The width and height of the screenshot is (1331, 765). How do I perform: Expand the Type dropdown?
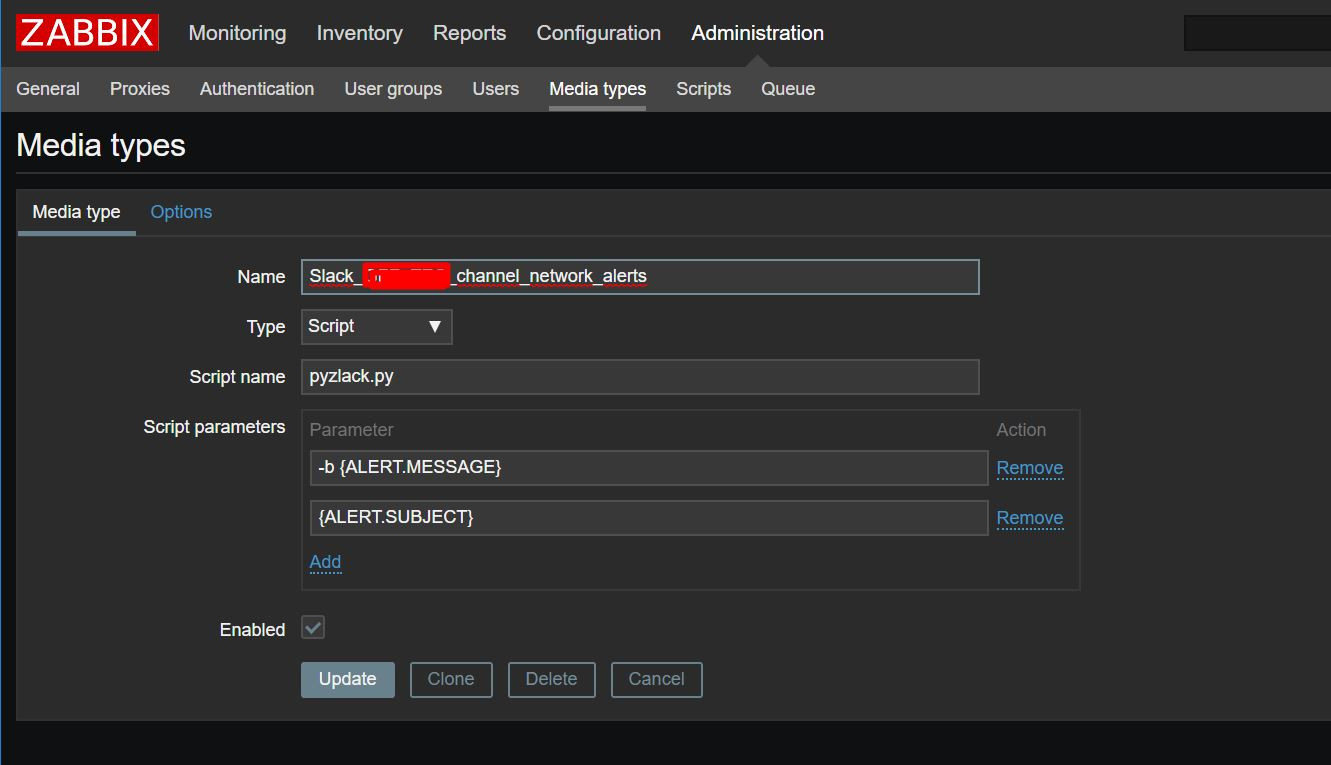pos(376,327)
